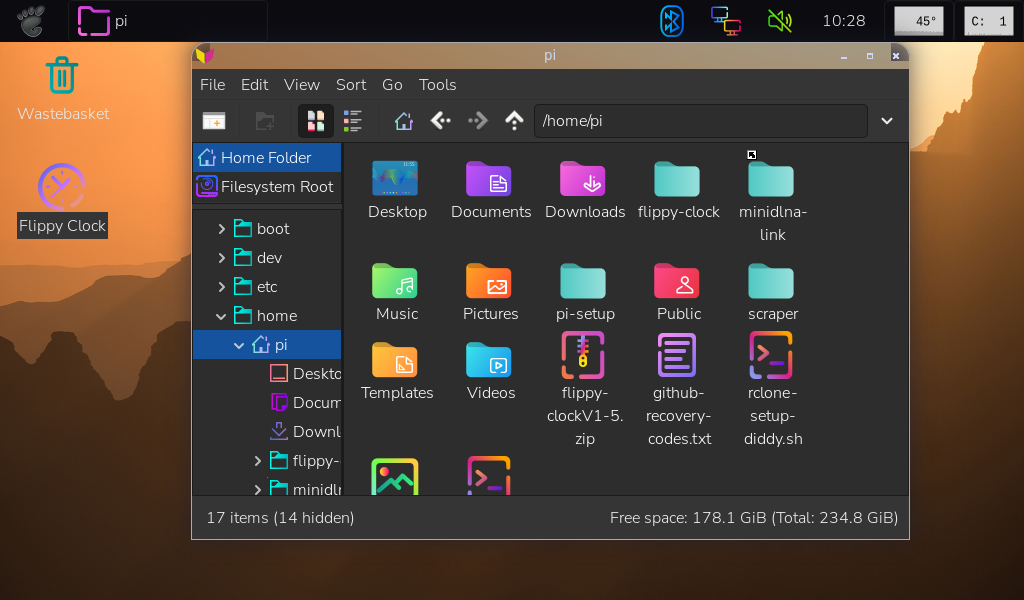Open the Sort menu
Screen dimensions: 1024x600
coord(351,85)
